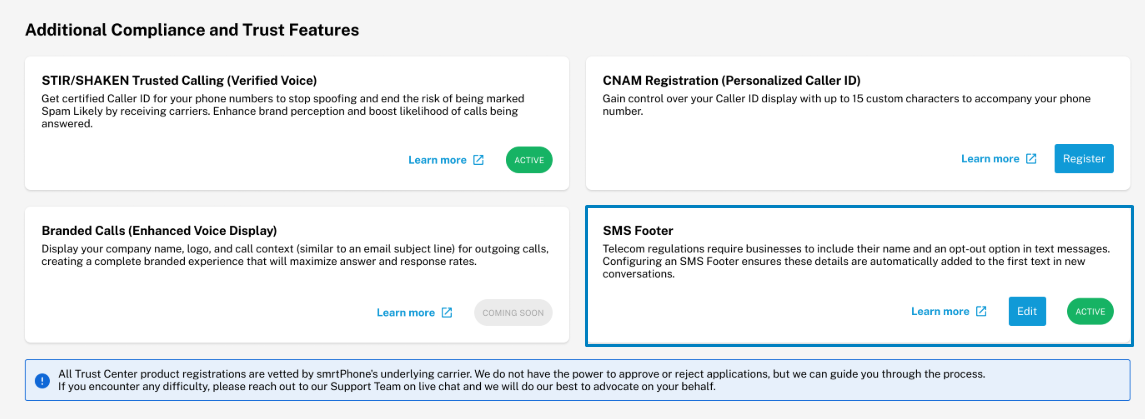This screenshot has height=419, width=1145.
Task: Click external link icon in SMS Footer card
Action: (981, 312)
